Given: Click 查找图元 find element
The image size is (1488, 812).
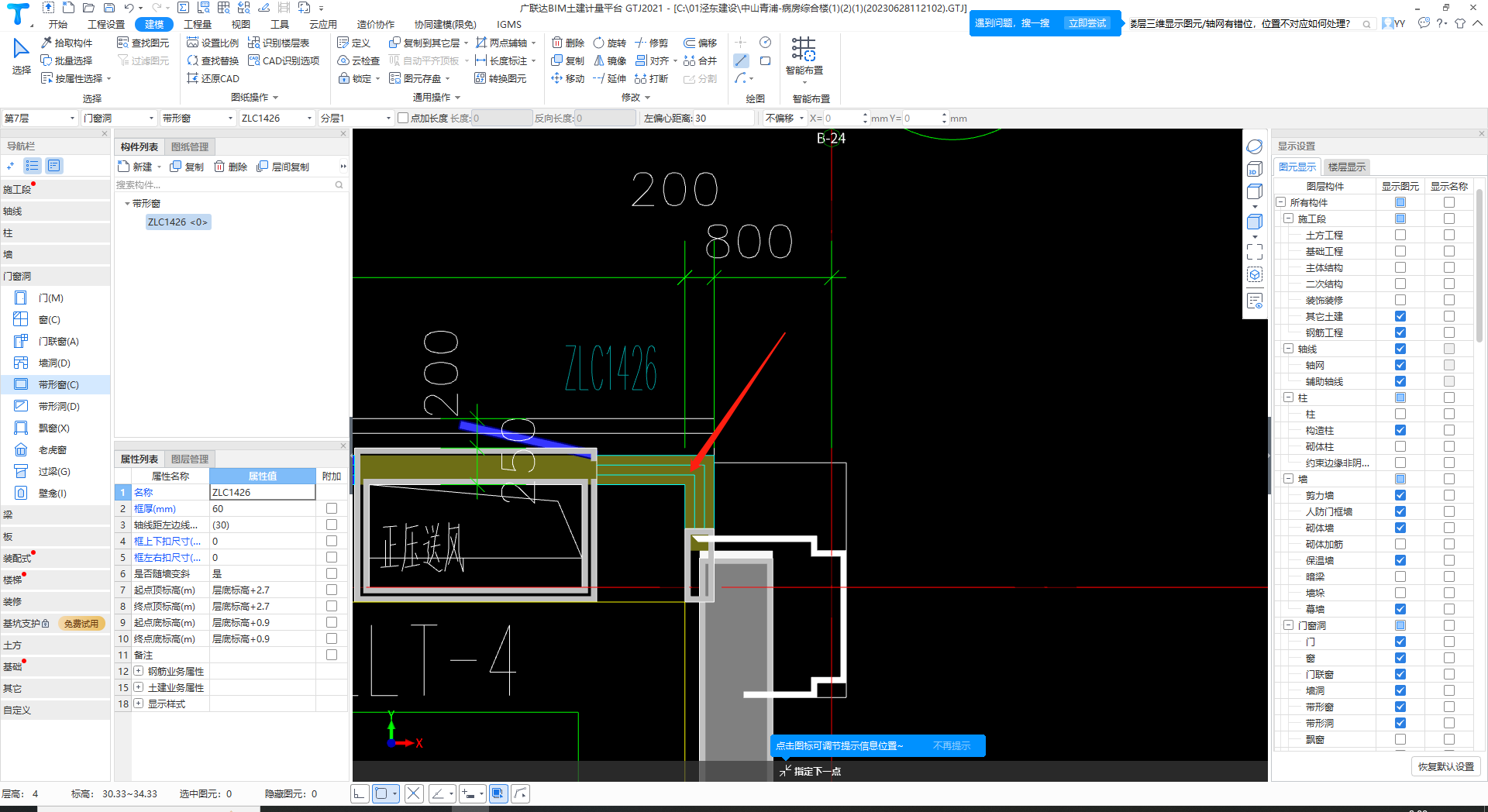Looking at the screenshot, I should click(x=143, y=43).
